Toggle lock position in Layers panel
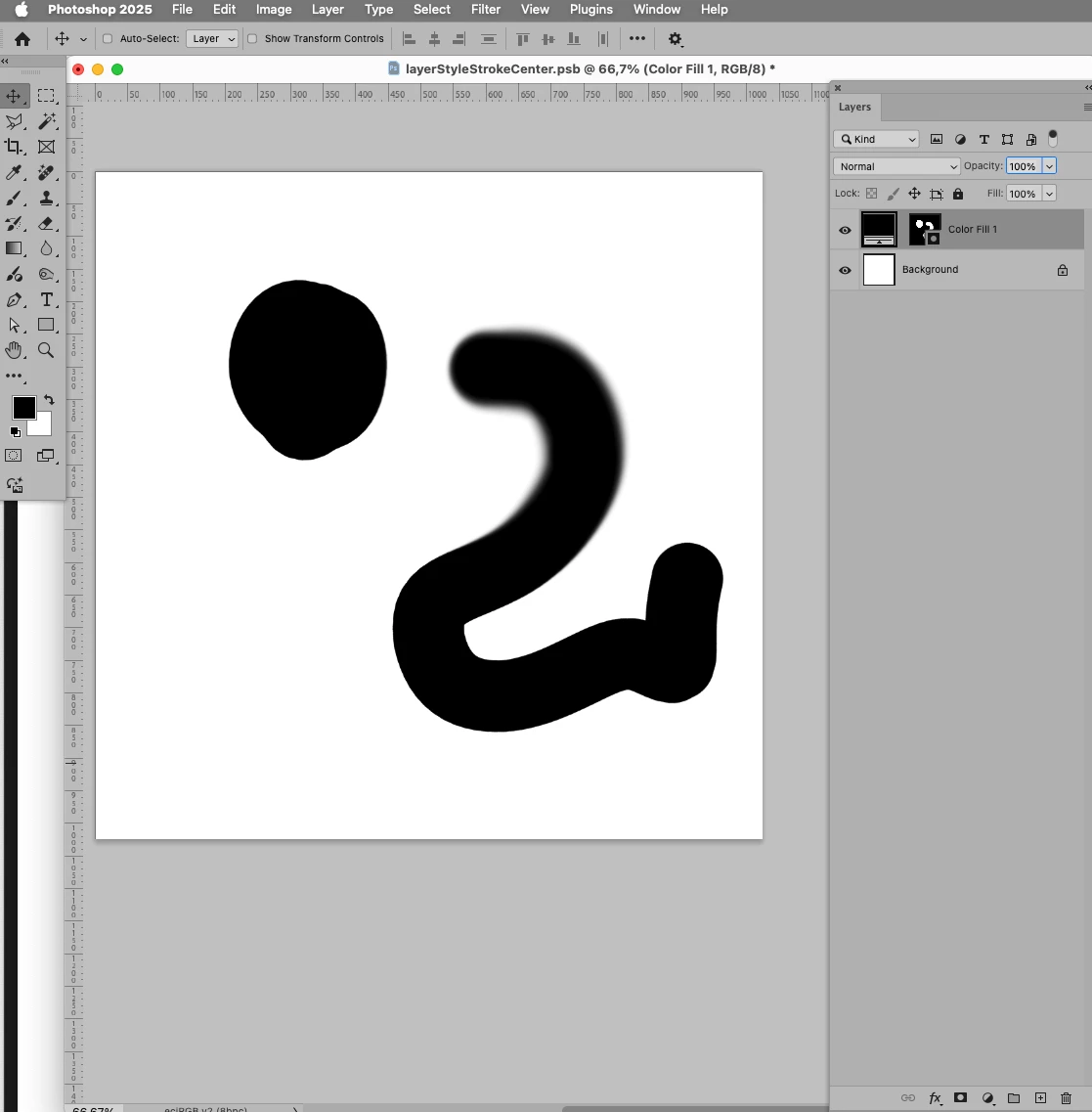The image size is (1092, 1112). point(915,194)
